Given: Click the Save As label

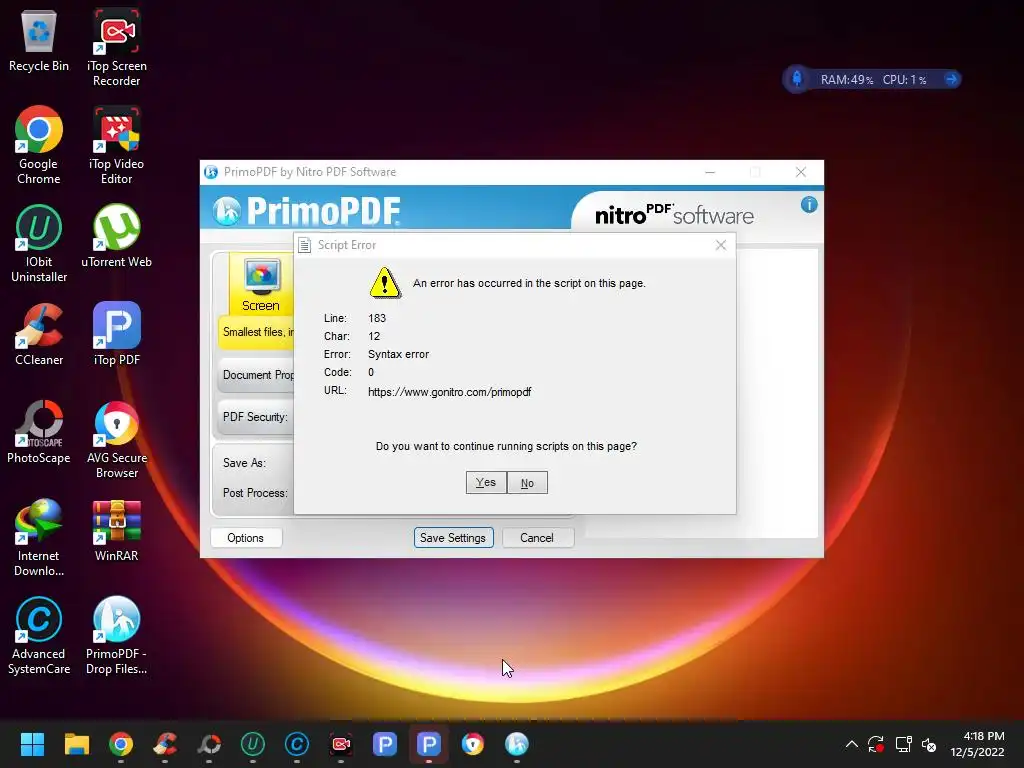Looking at the screenshot, I should pos(244,462).
